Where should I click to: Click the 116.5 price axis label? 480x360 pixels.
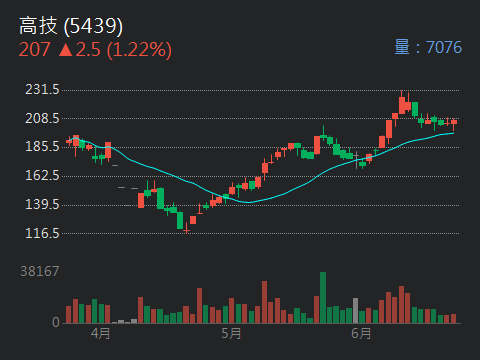42,233
